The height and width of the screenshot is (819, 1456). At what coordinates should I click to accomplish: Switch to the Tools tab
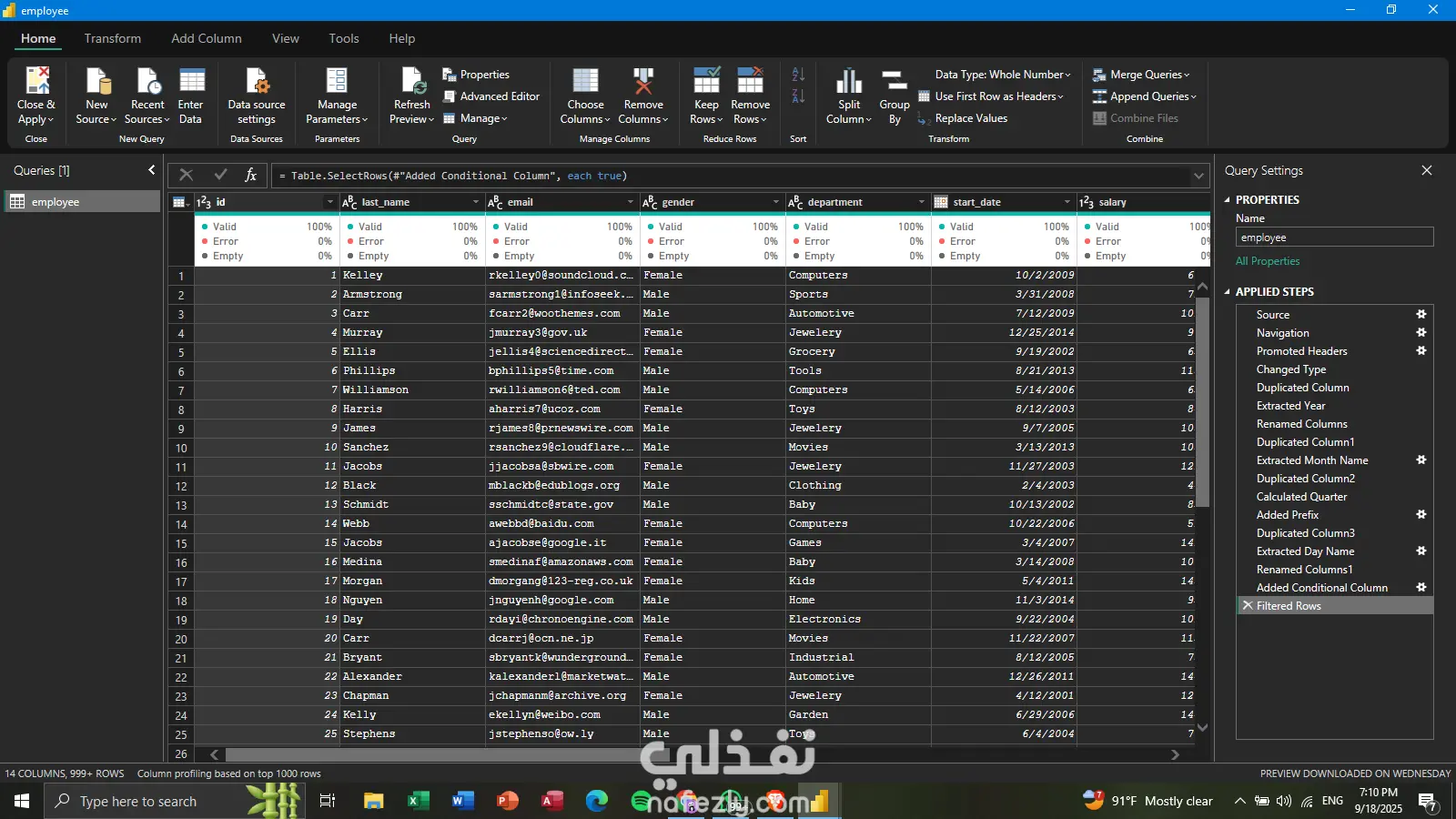pyautogui.click(x=344, y=38)
